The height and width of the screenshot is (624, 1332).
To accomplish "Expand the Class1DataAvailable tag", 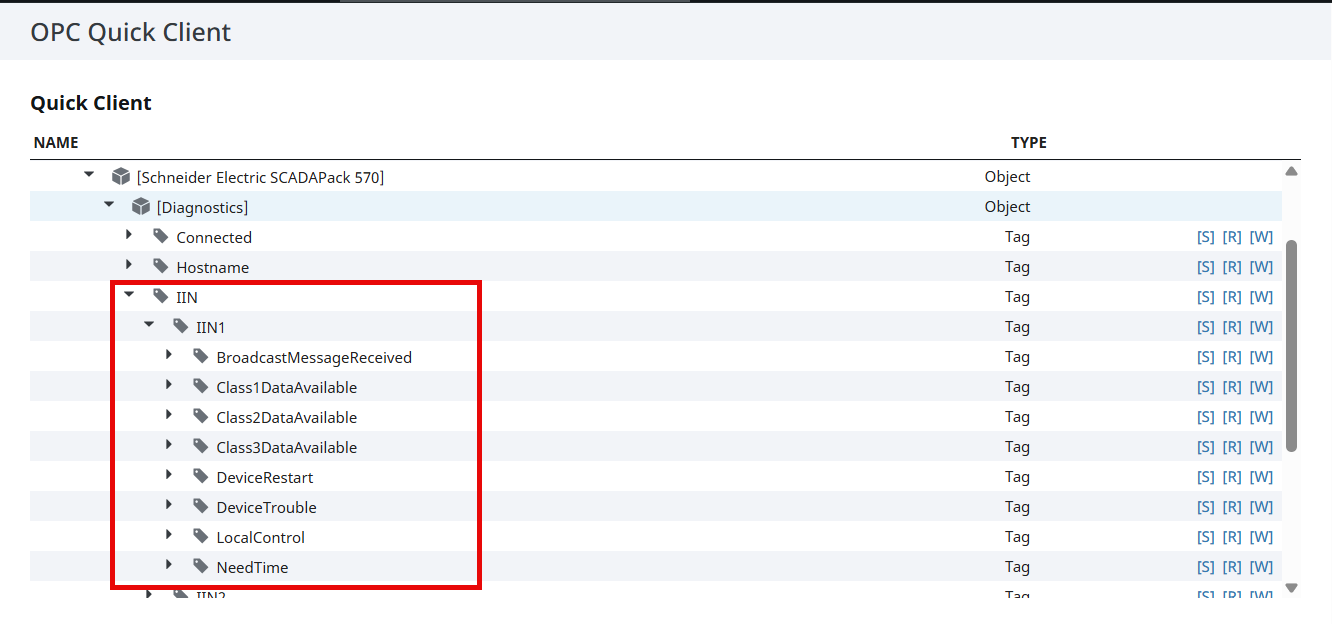I will [169, 385].
